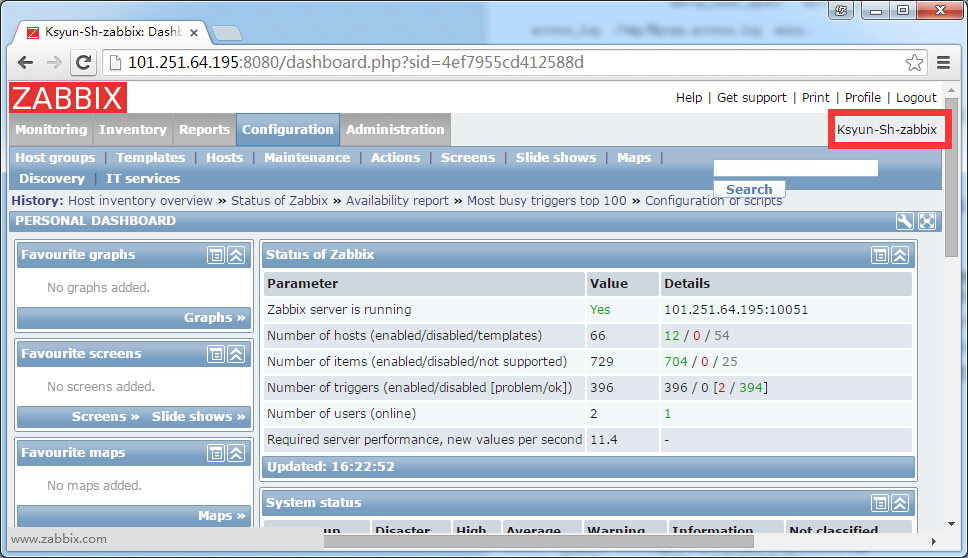Open the Profile link

pos(863,98)
